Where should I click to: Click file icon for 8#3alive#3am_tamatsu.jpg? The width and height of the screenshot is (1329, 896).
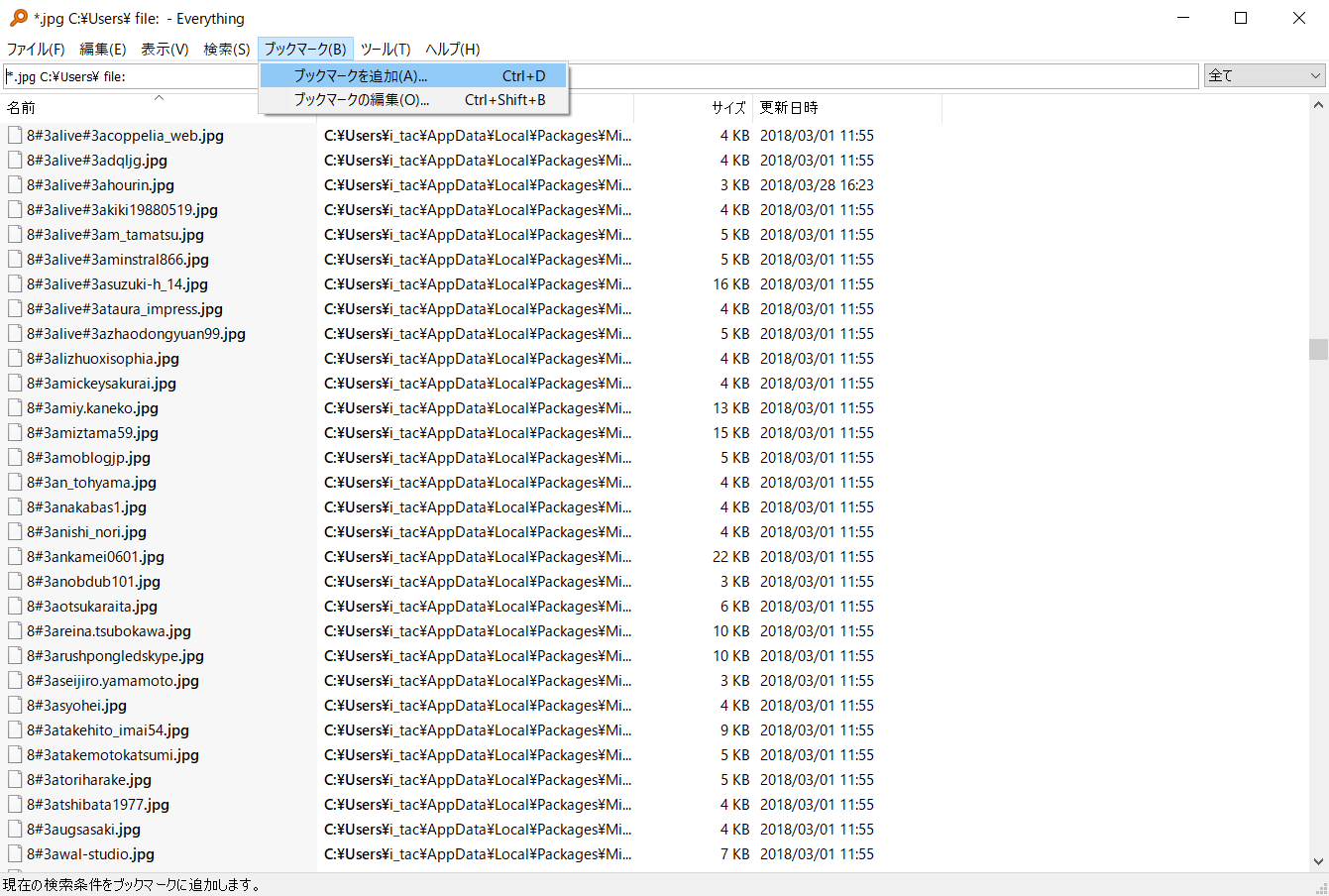[15, 235]
